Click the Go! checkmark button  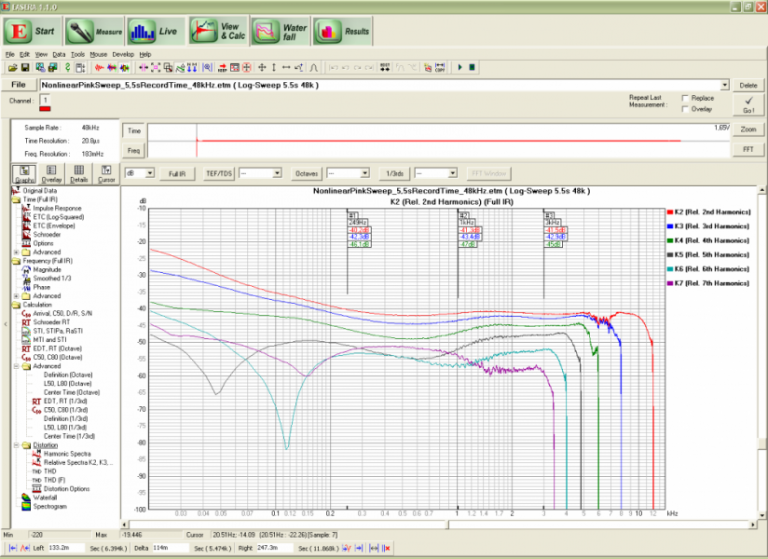point(748,104)
